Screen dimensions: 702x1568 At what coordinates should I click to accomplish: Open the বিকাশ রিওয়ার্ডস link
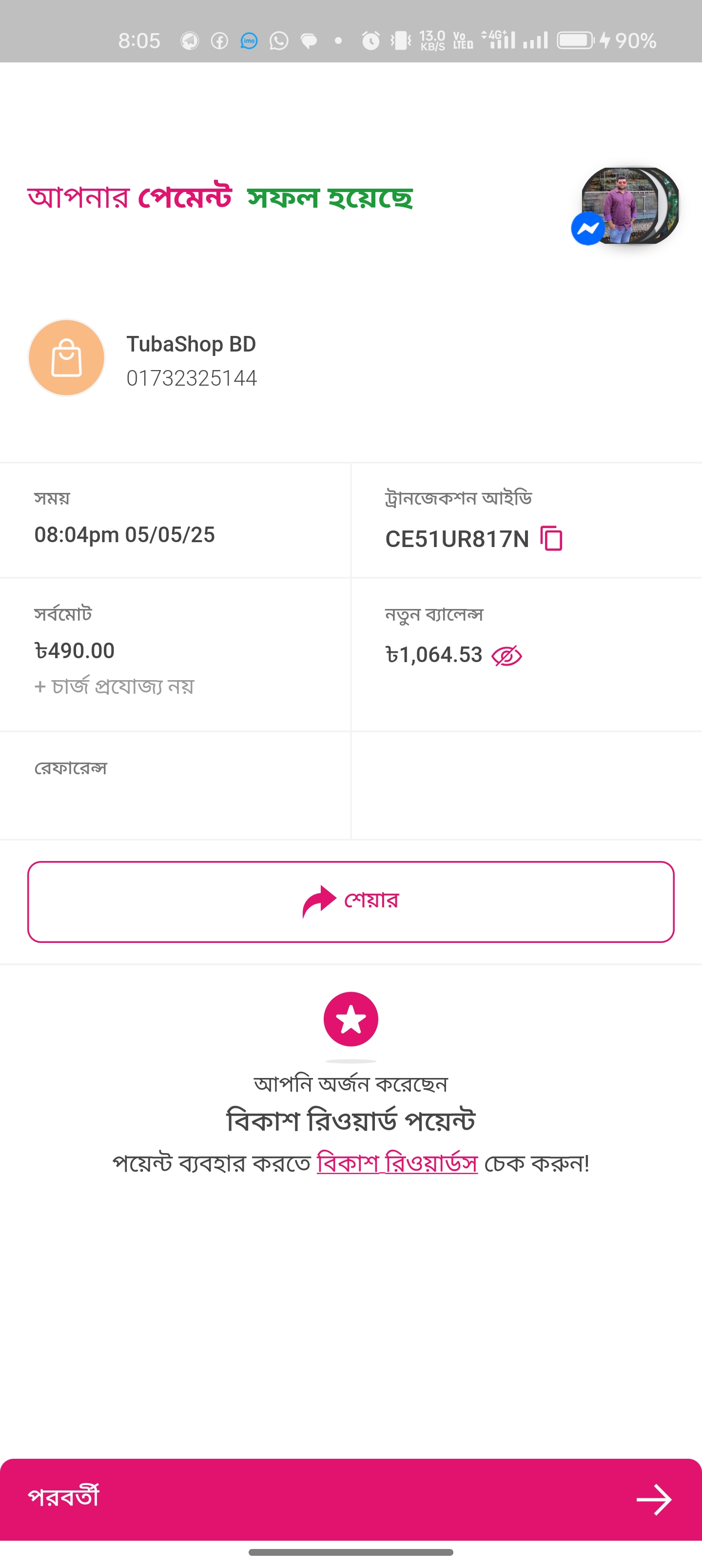pos(397,1163)
